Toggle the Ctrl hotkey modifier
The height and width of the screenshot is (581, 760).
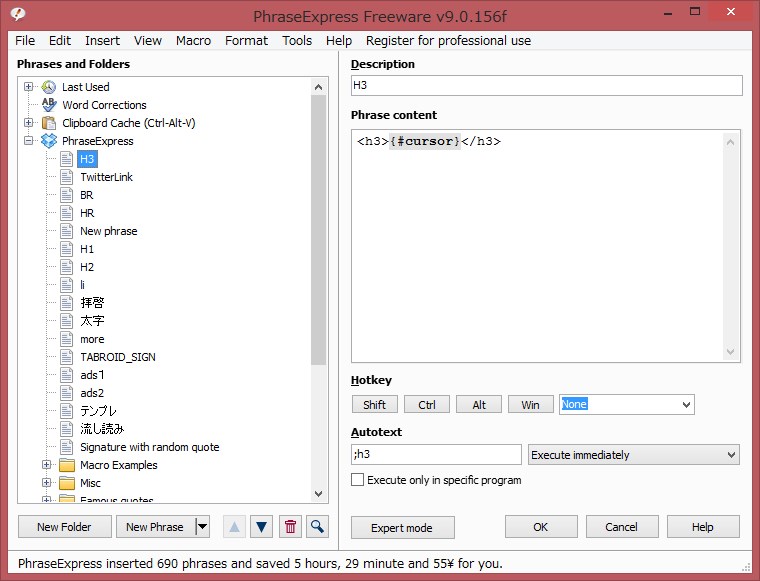click(x=427, y=405)
